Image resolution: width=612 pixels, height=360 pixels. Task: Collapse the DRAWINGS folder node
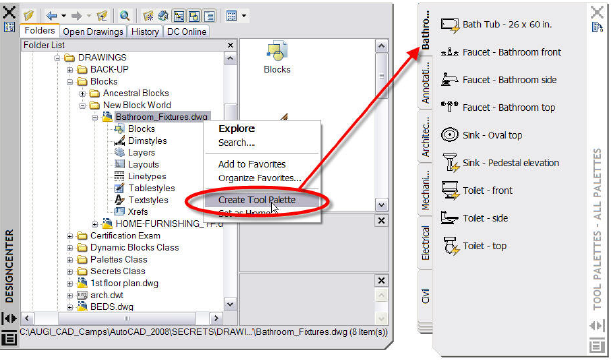[57, 58]
